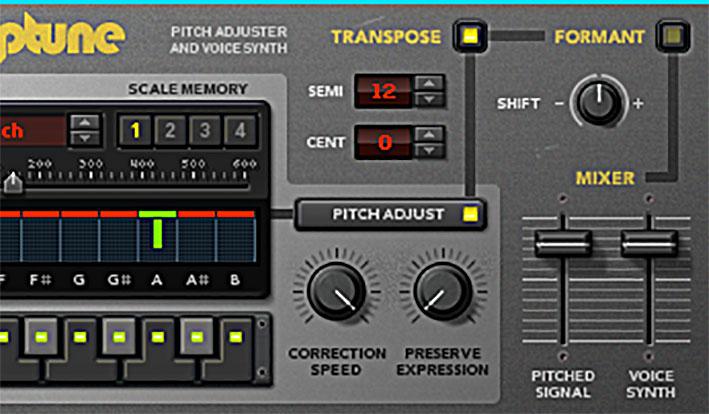Toggle the B note key button

[x=235, y=337]
